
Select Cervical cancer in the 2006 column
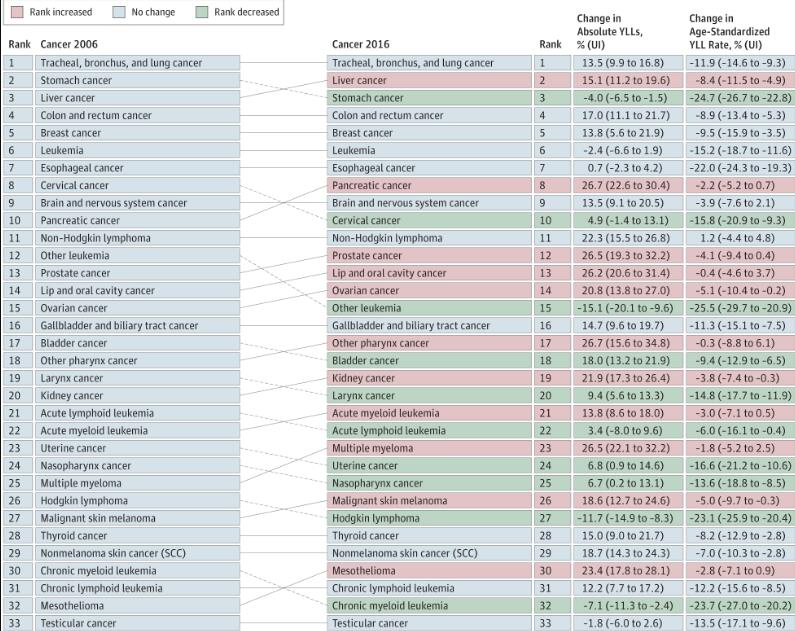pos(76,185)
